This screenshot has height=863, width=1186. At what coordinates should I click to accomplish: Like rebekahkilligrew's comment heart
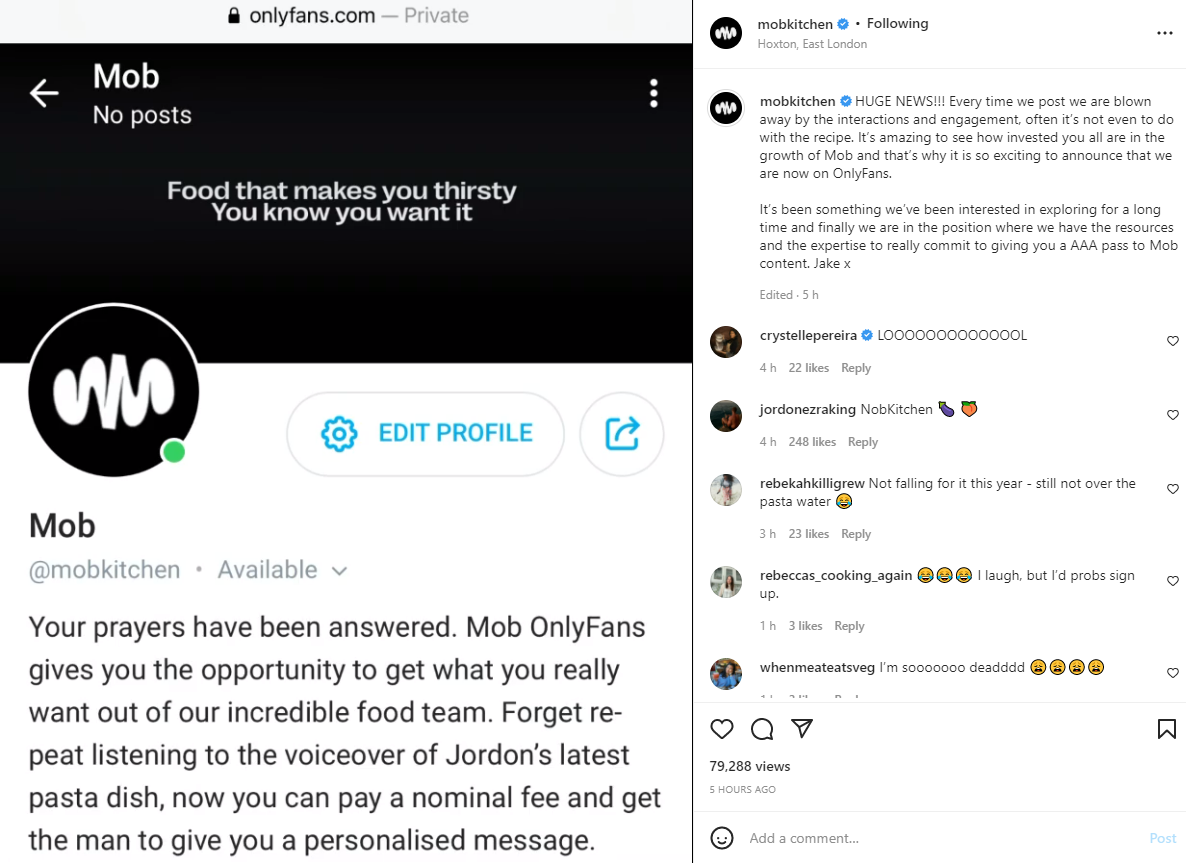point(1172,489)
